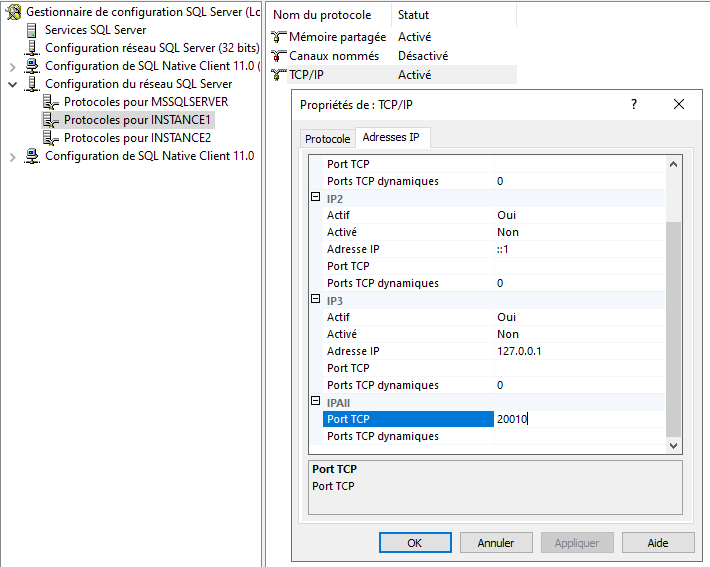Image resolution: width=710 pixels, height=567 pixels.
Task: Collapse Configuration du réseau SQL Server node
Action: pos(13,85)
